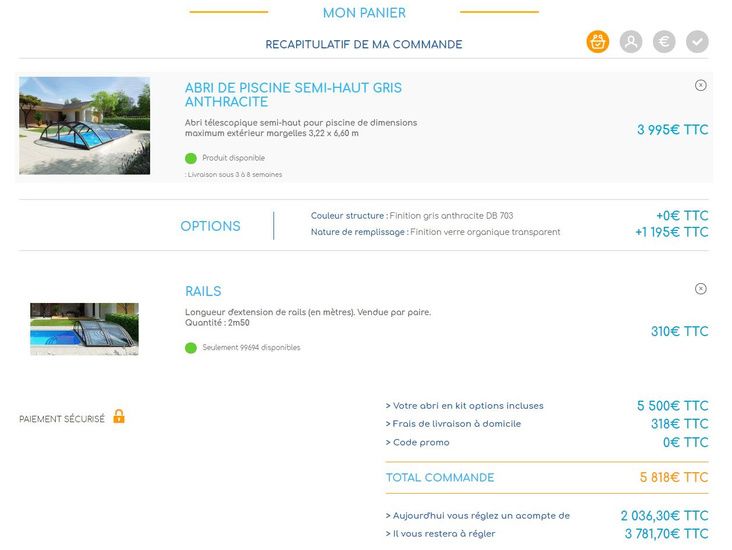Click the orange basket step icon
The image size is (732, 550).
pyautogui.click(x=597, y=42)
